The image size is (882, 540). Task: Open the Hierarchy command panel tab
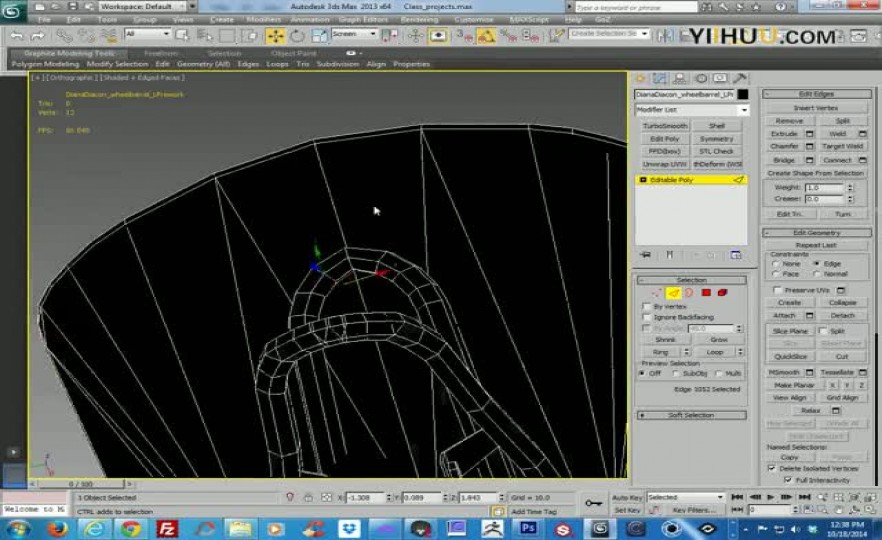pyautogui.click(x=680, y=79)
